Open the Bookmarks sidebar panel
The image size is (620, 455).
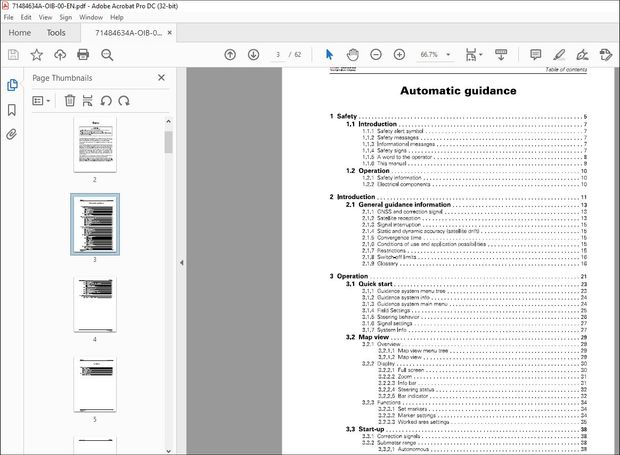coord(12,110)
